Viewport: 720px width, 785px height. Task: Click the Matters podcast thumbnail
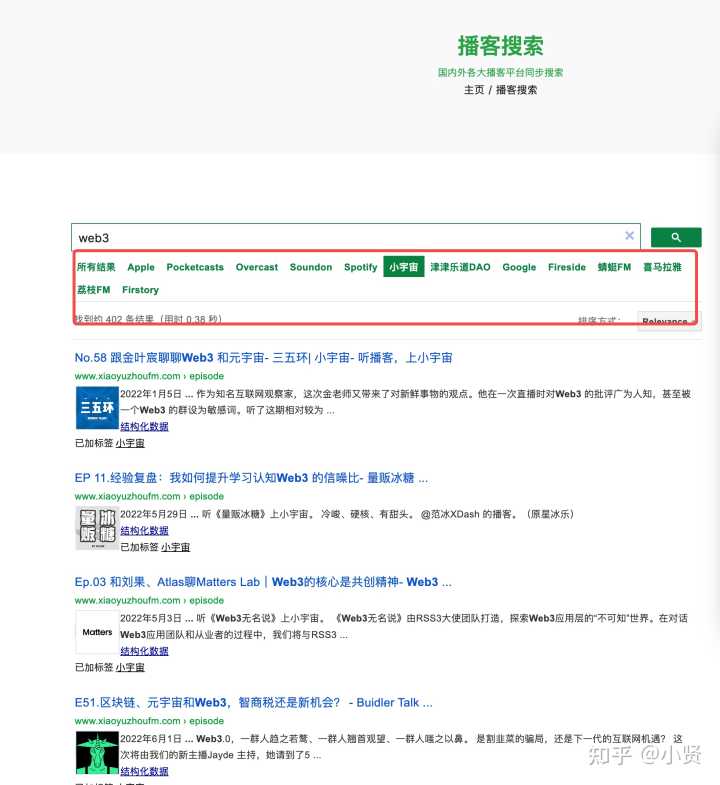pos(97,632)
